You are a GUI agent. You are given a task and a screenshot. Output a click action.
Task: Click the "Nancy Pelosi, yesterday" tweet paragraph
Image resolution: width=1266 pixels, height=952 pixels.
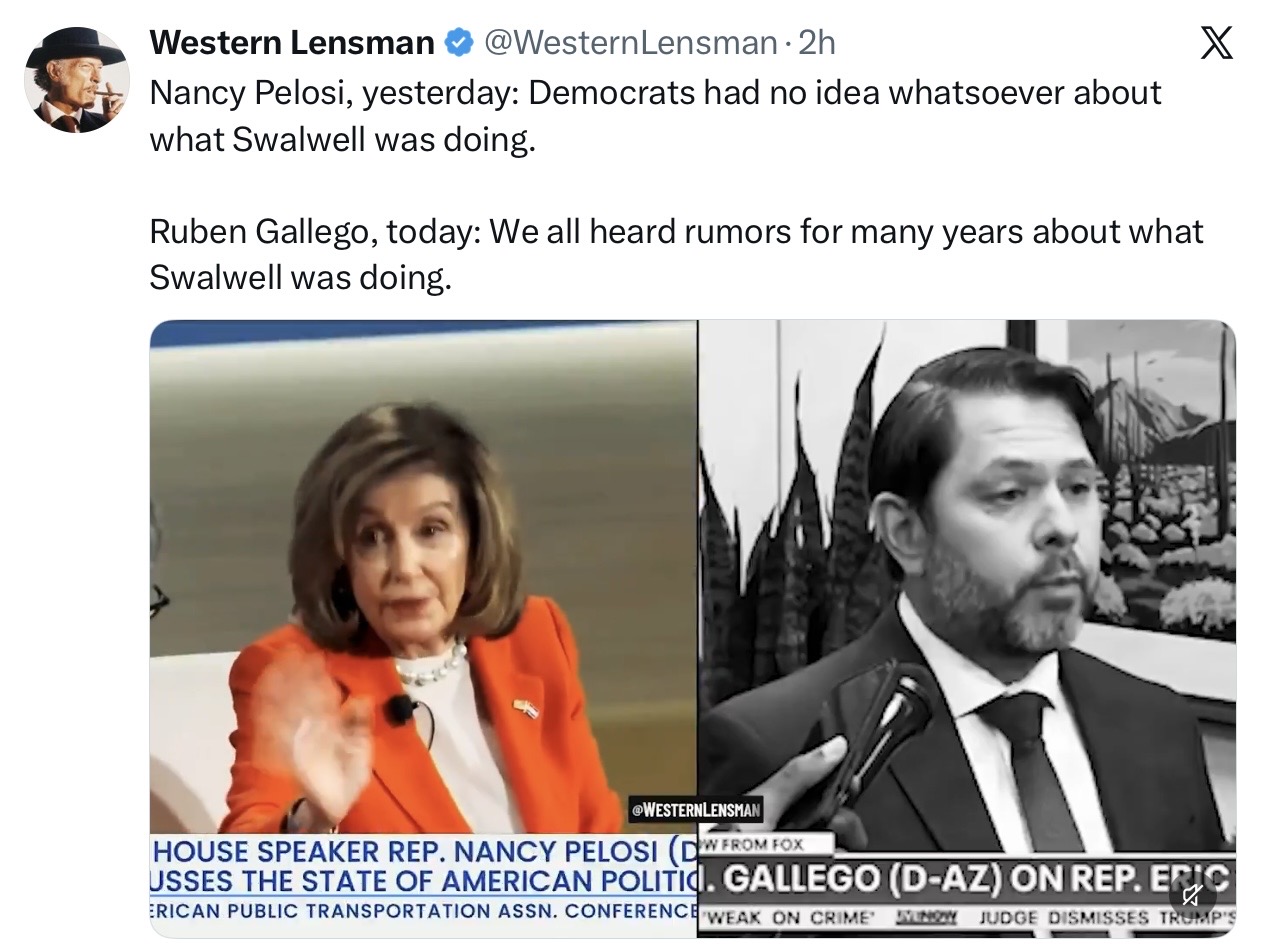pyautogui.click(x=655, y=115)
